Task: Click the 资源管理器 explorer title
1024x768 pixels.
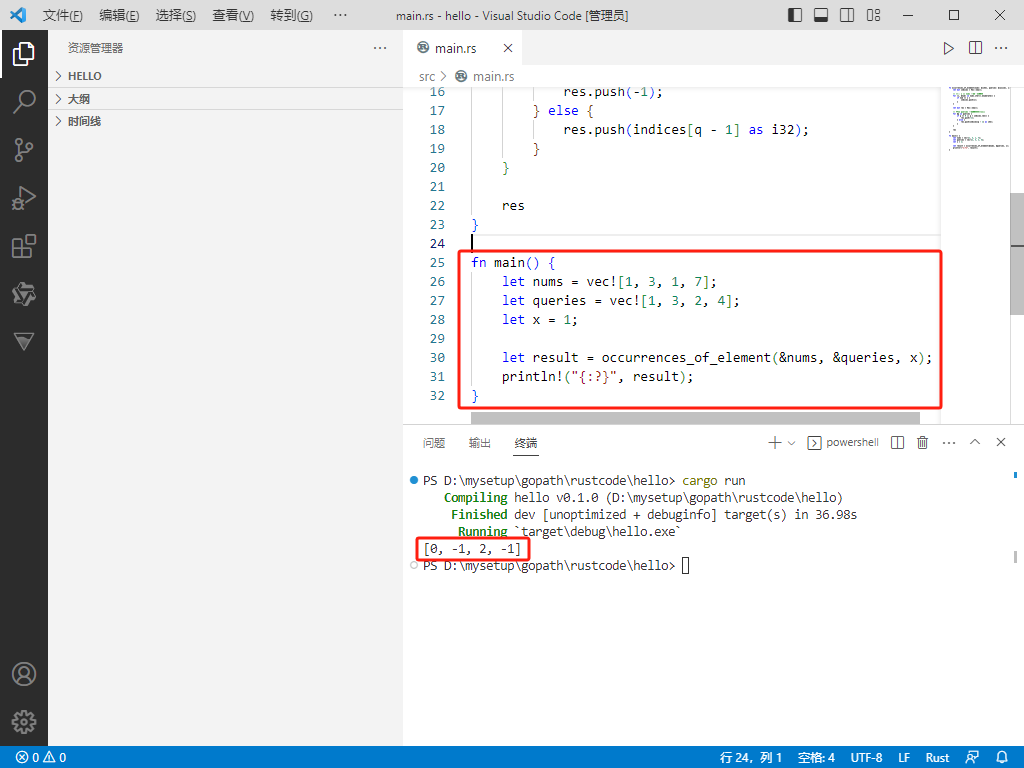Action: (x=95, y=48)
